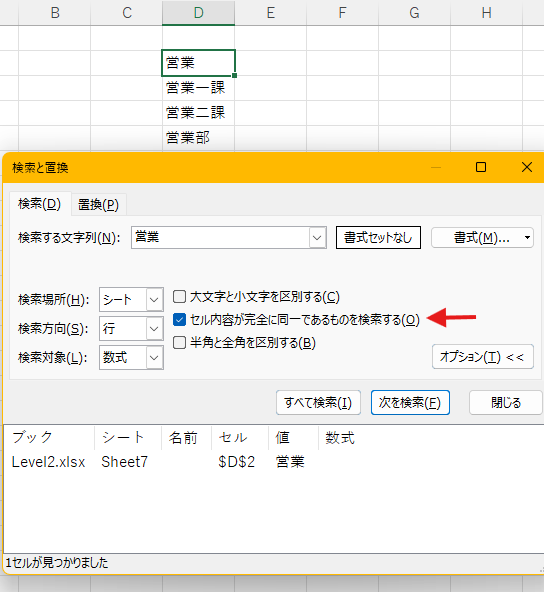Select column D header

click(199, 13)
